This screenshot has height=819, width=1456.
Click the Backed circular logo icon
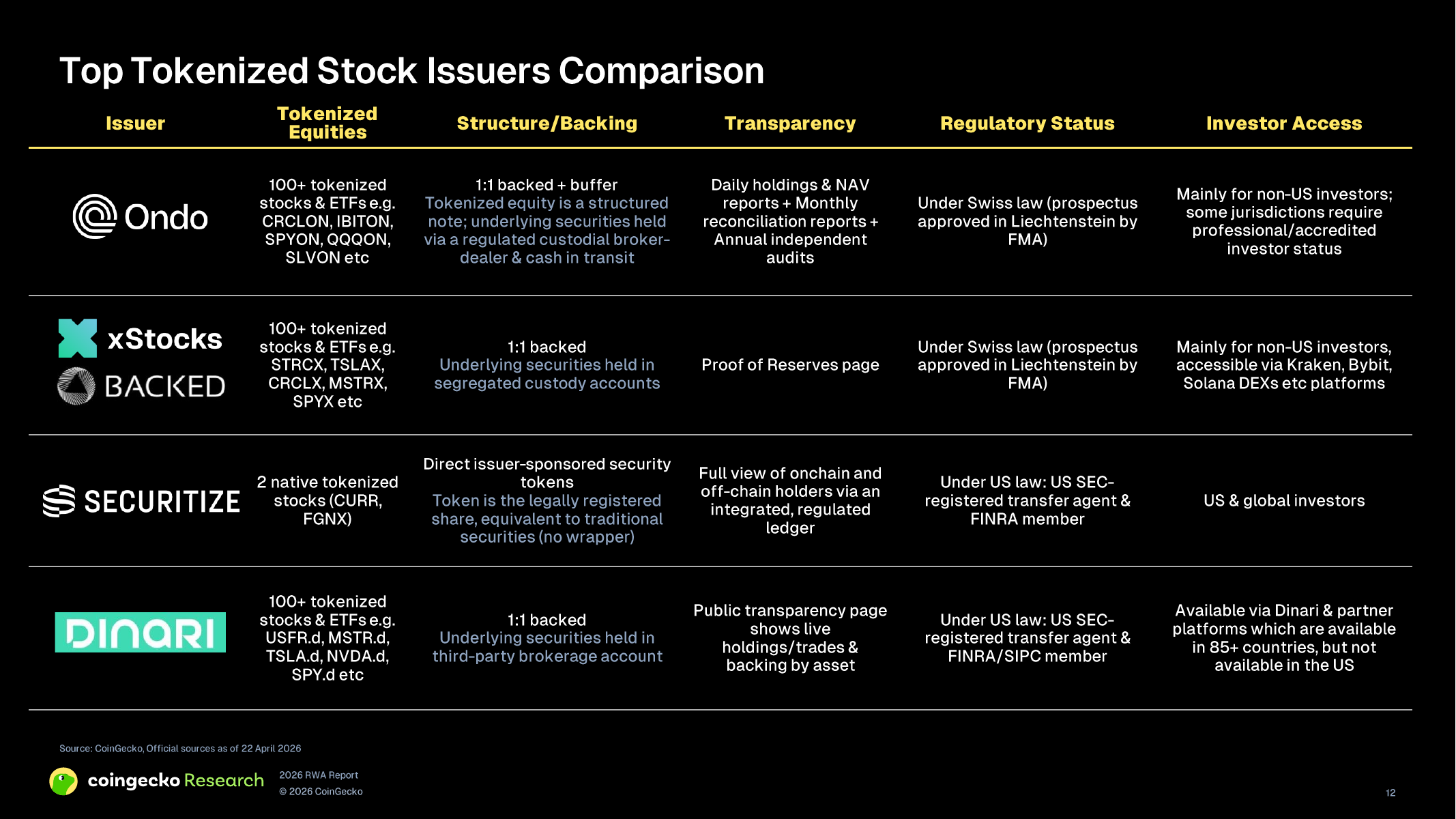coord(76,386)
